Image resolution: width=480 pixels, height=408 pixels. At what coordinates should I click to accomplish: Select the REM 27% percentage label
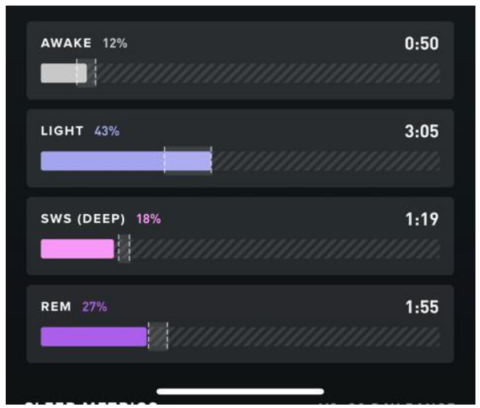95,307
